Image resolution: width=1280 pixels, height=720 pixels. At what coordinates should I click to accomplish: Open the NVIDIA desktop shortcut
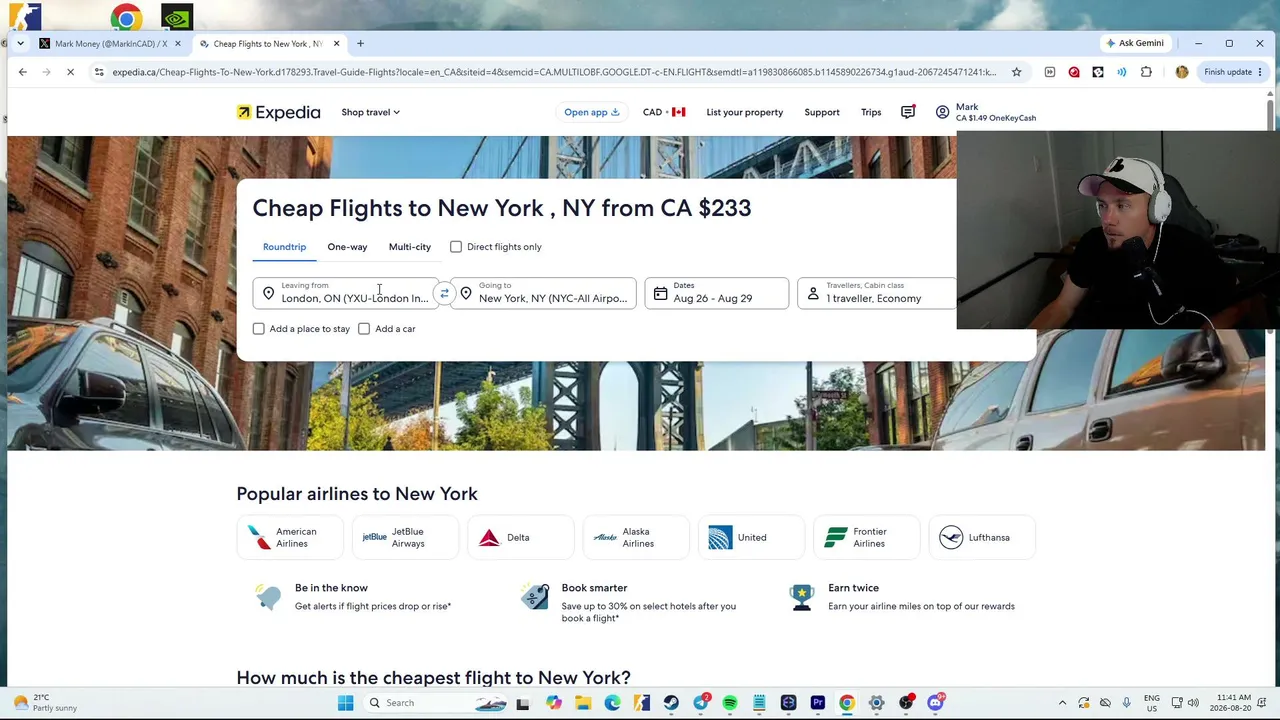coord(177,17)
